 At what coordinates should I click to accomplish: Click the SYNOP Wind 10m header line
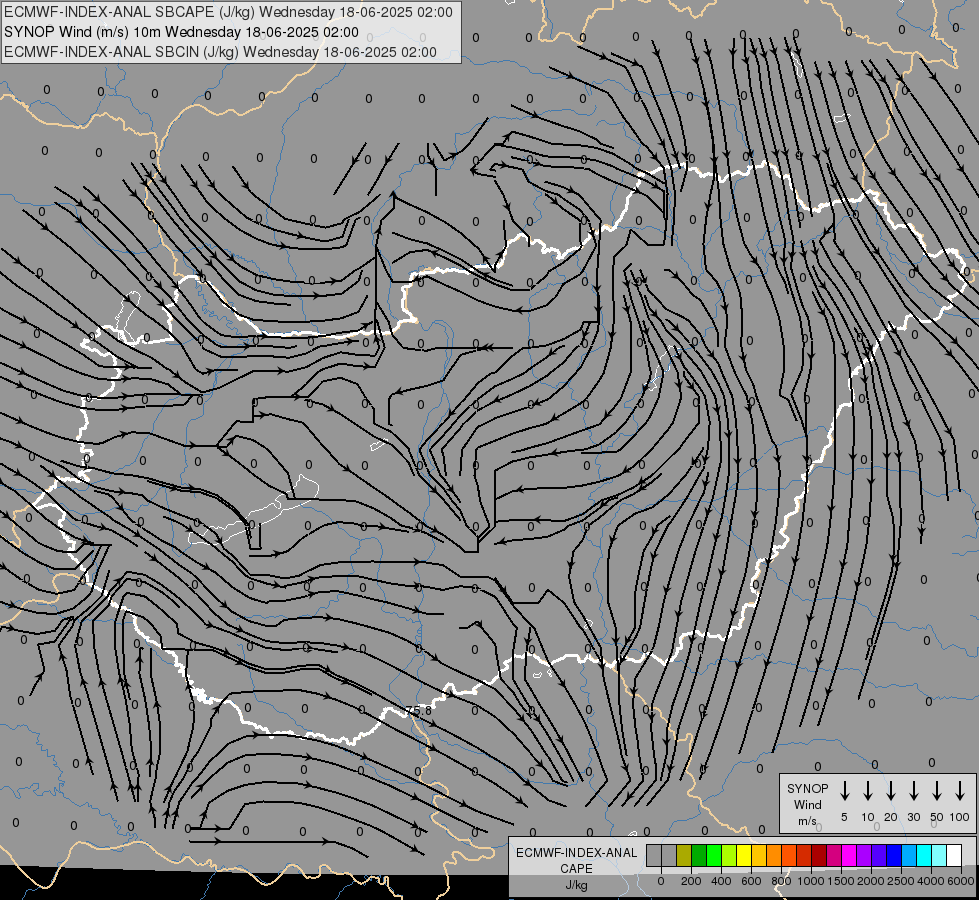181,32
